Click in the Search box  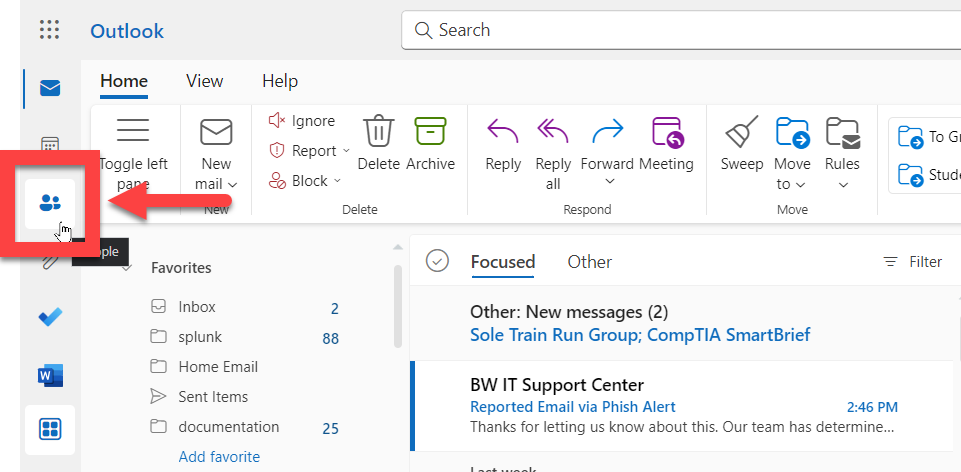coord(680,30)
